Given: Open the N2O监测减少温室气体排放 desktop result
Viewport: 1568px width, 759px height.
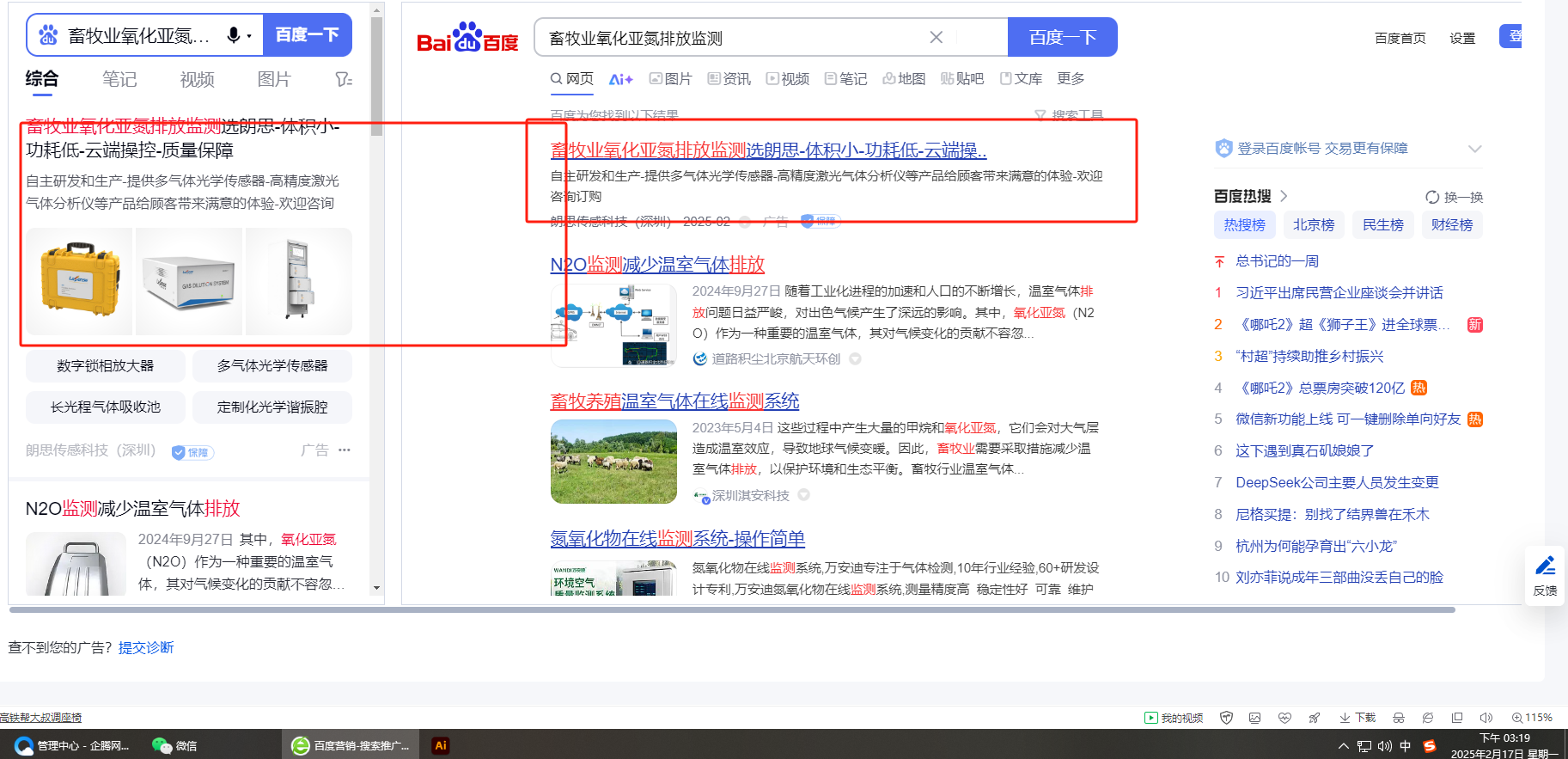Looking at the screenshot, I should tap(657, 265).
